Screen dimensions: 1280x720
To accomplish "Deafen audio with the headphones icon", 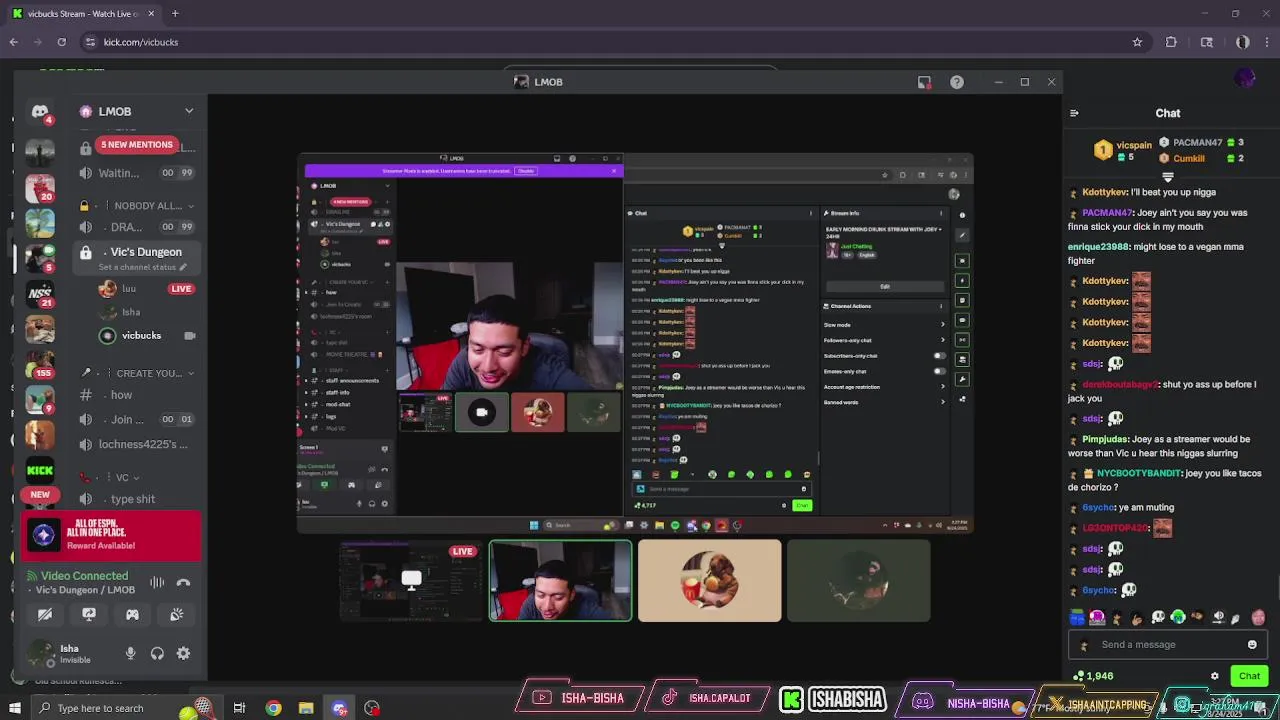I will [157, 653].
